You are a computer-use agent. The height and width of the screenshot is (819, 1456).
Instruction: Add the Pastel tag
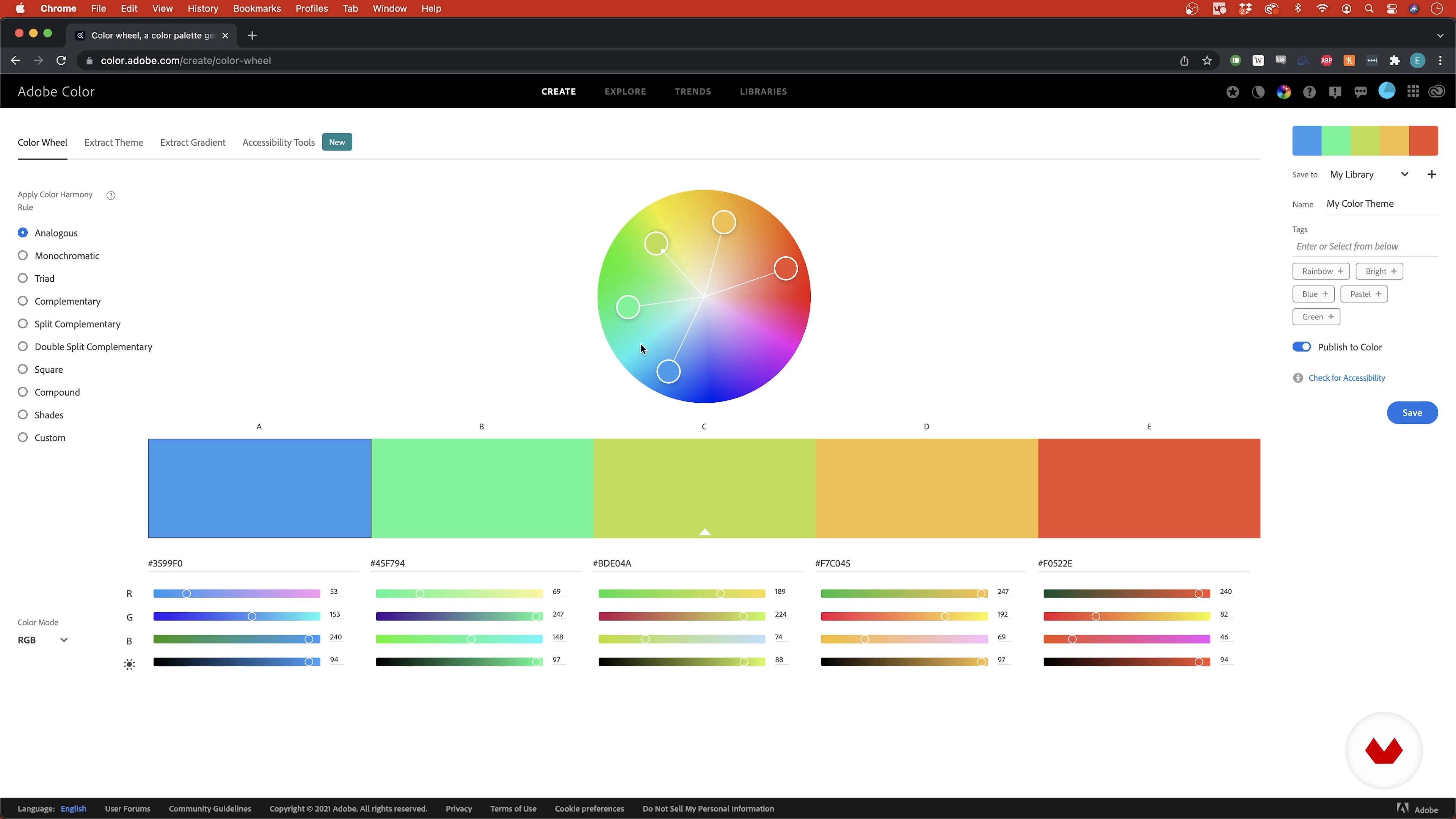(1364, 294)
